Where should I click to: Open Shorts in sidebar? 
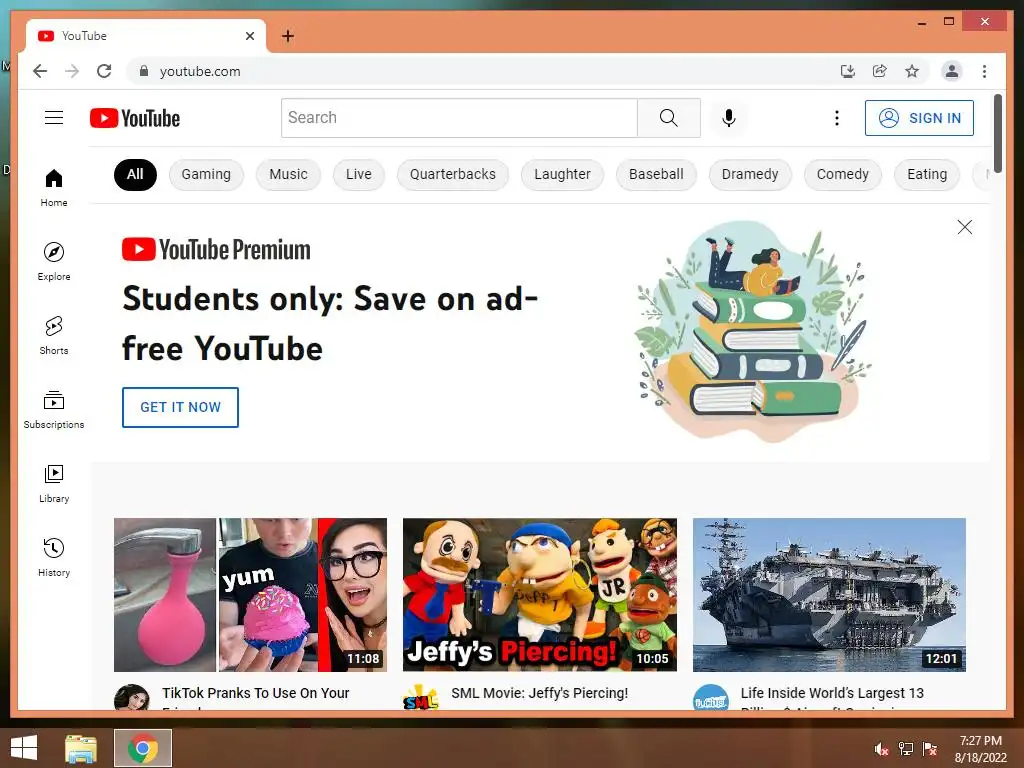click(54, 336)
